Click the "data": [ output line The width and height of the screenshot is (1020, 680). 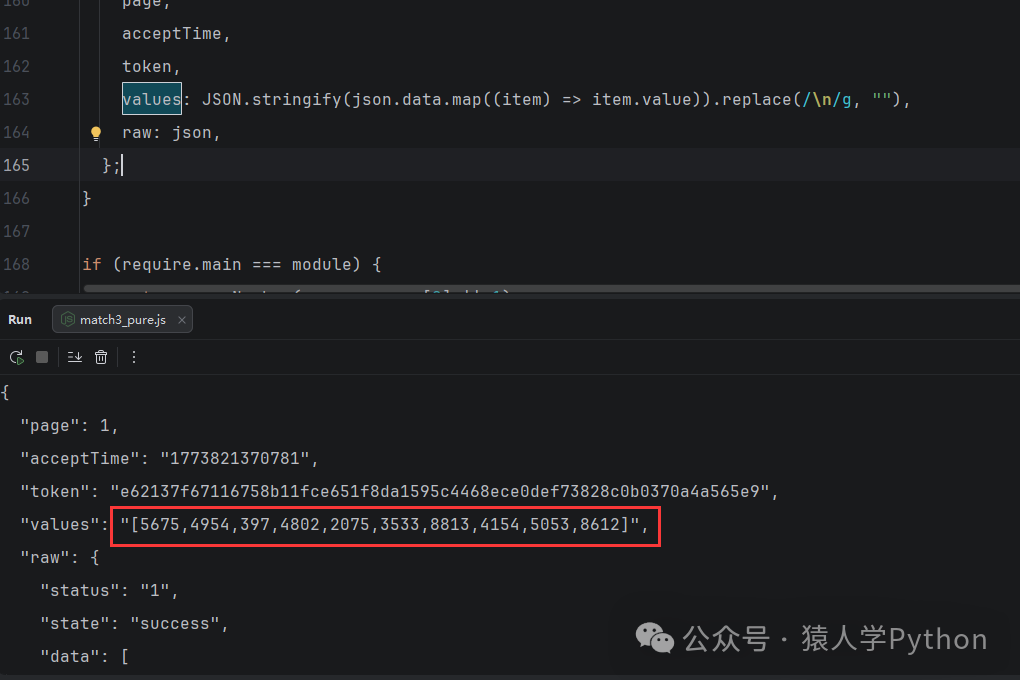pos(85,657)
